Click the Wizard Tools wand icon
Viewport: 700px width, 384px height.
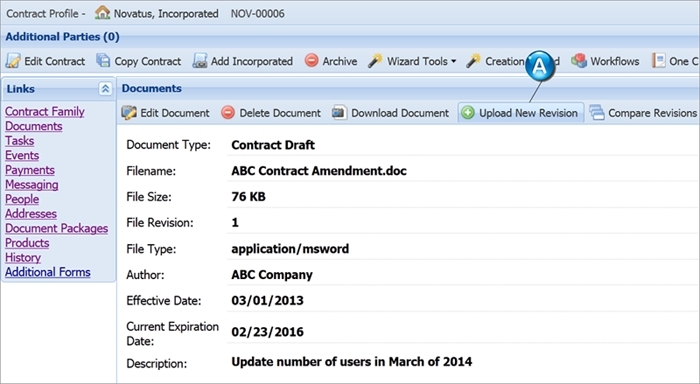[375, 61]
